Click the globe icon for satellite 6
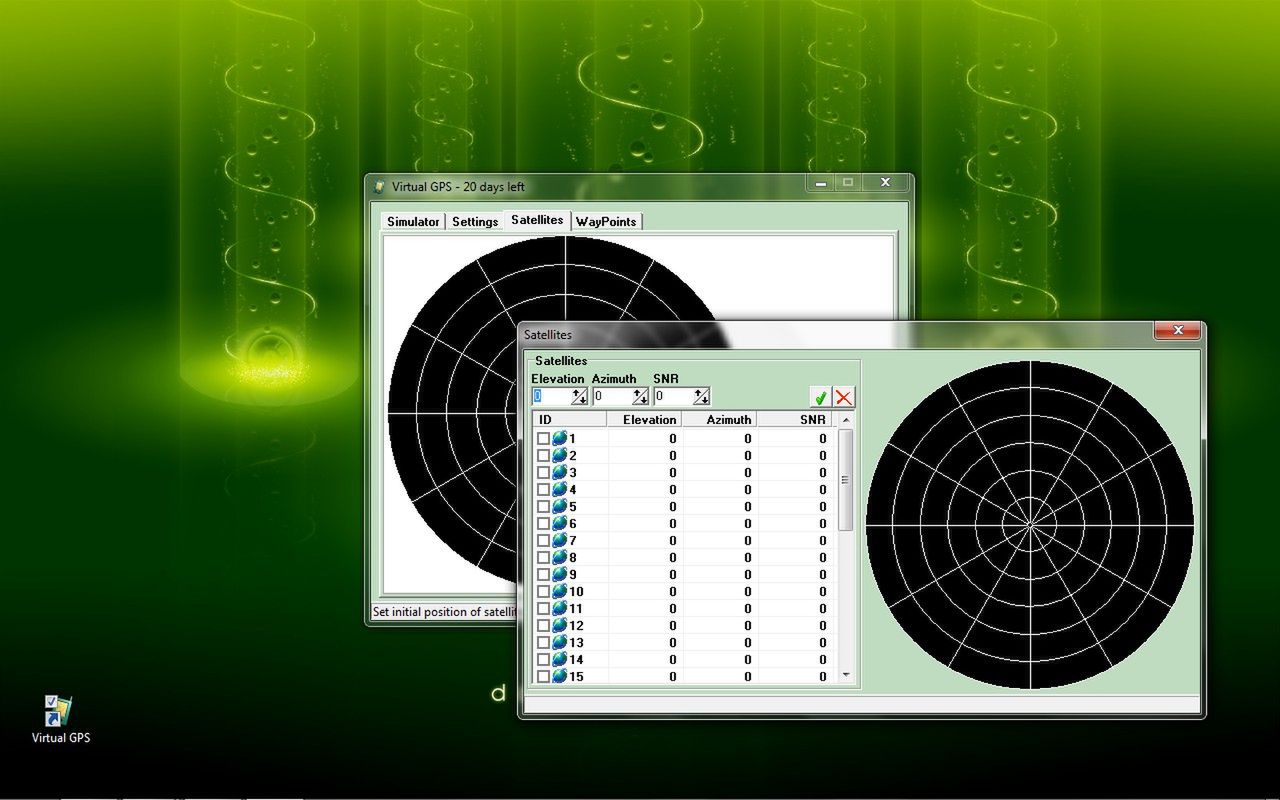 point(560,523)
